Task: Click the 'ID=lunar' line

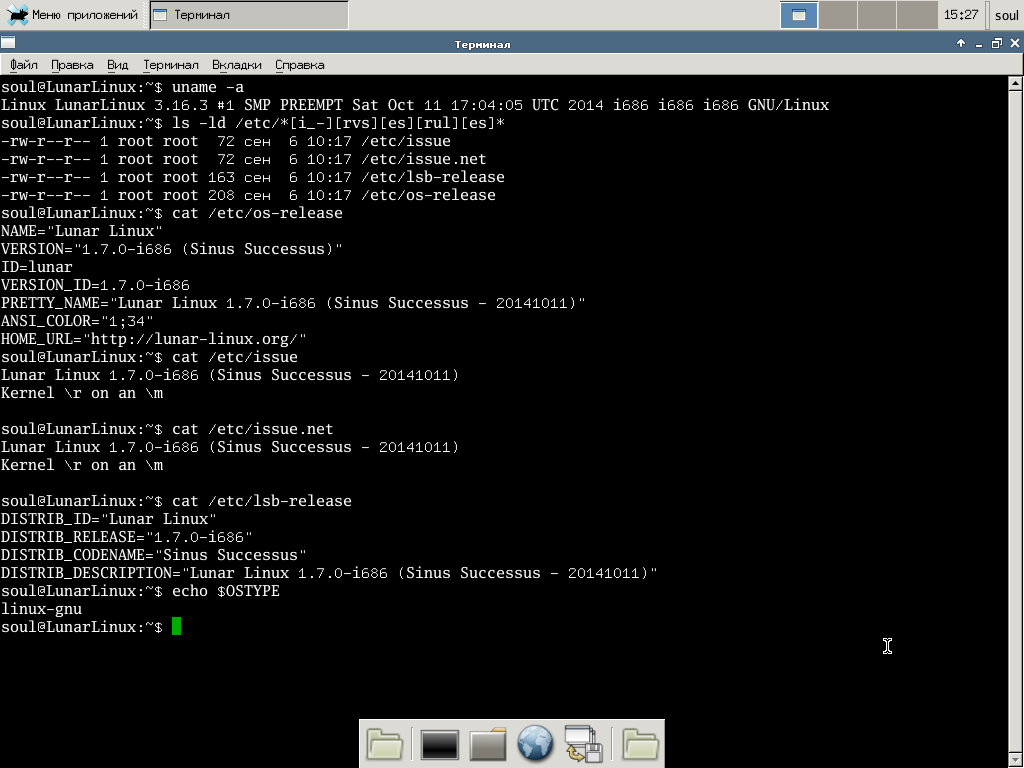Action: (x=37, y=267)
